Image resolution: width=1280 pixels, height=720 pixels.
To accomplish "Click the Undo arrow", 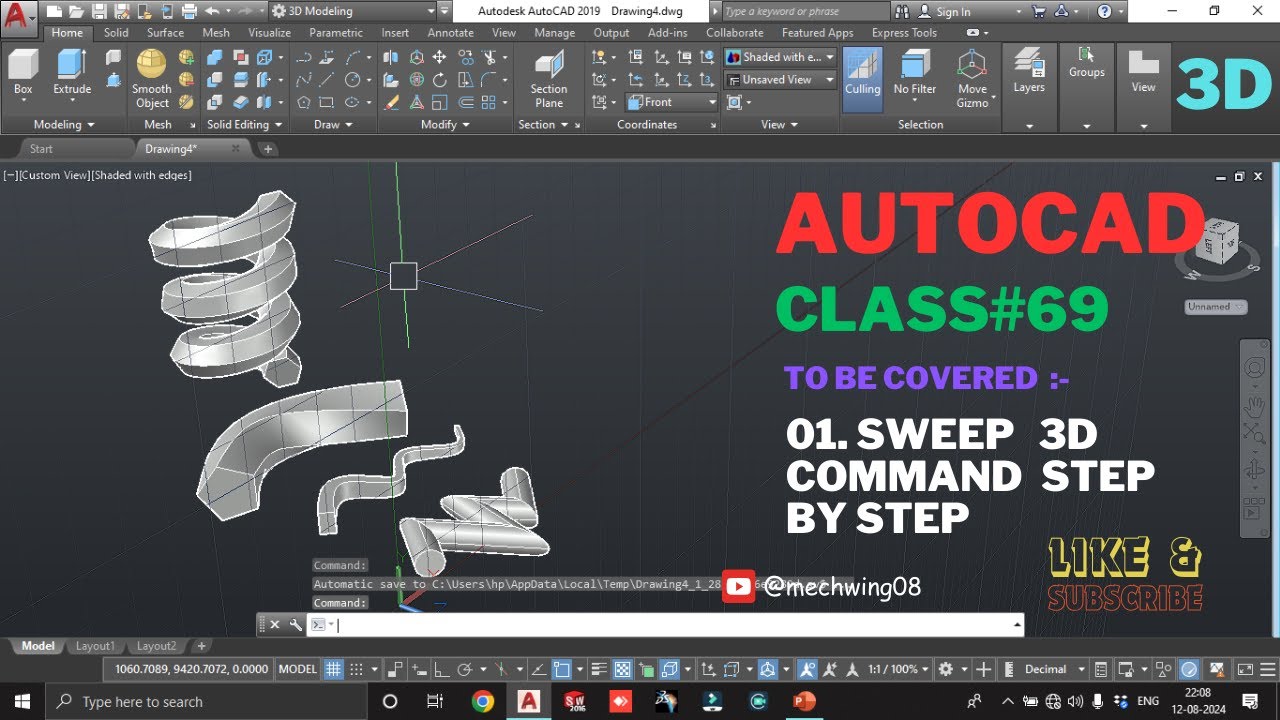I will pos(211,11).
